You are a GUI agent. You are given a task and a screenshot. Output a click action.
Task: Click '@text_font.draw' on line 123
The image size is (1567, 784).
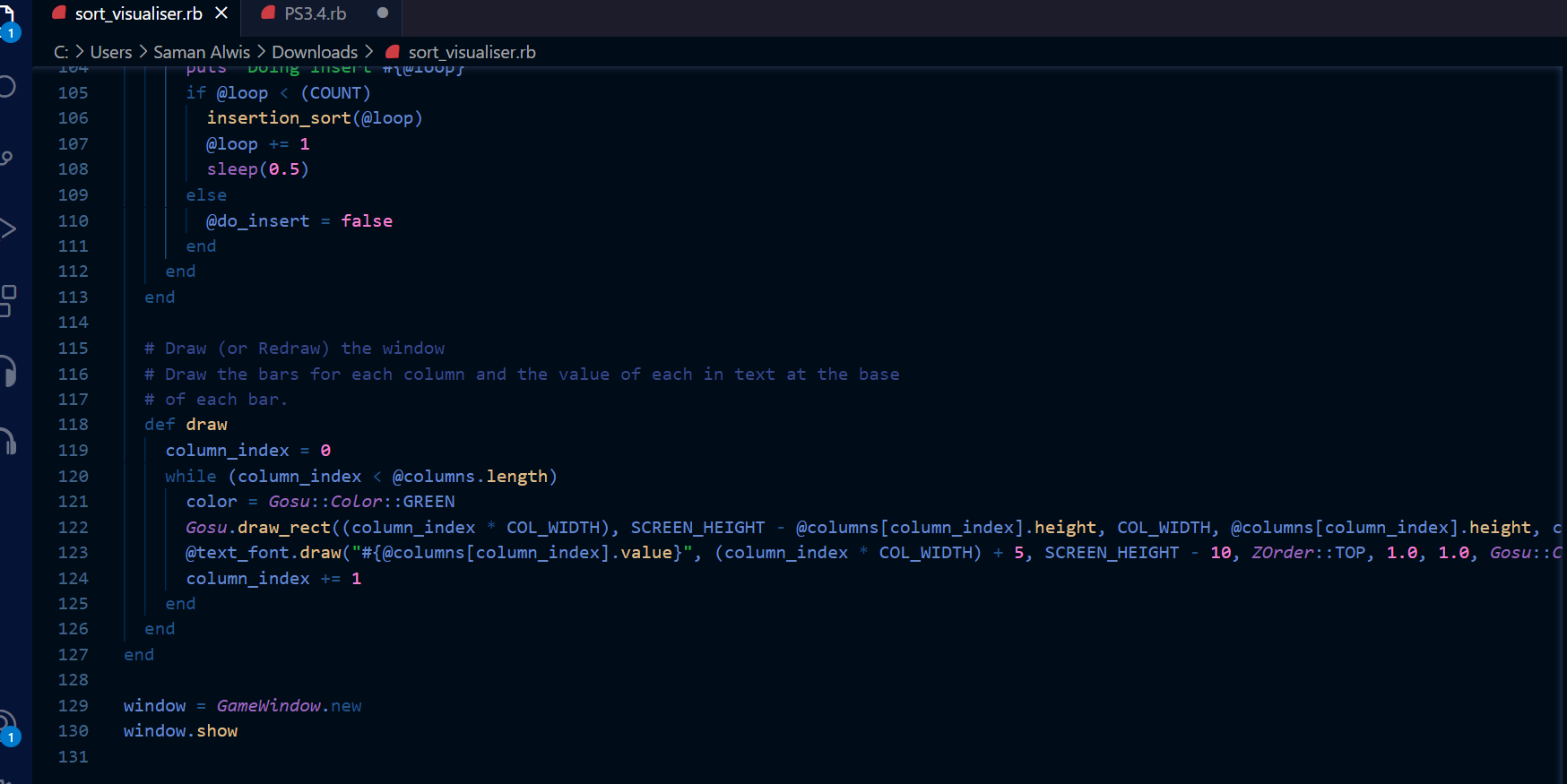[264, 553]
